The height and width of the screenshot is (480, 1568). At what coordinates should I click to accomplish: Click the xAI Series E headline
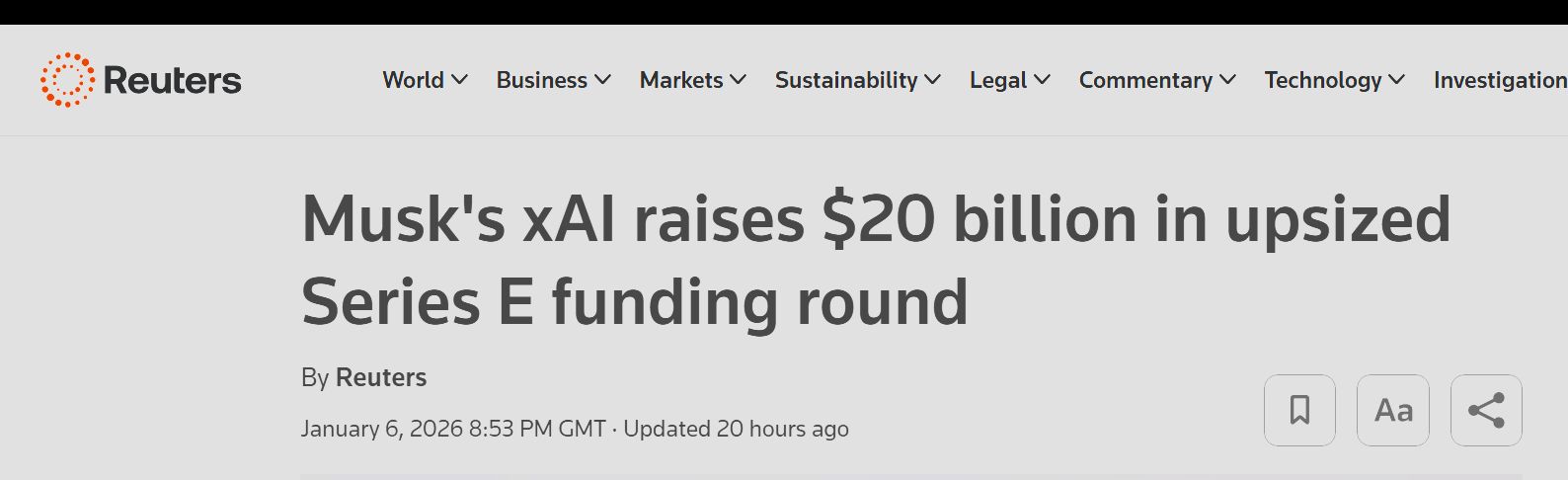[x=875, y=259]
